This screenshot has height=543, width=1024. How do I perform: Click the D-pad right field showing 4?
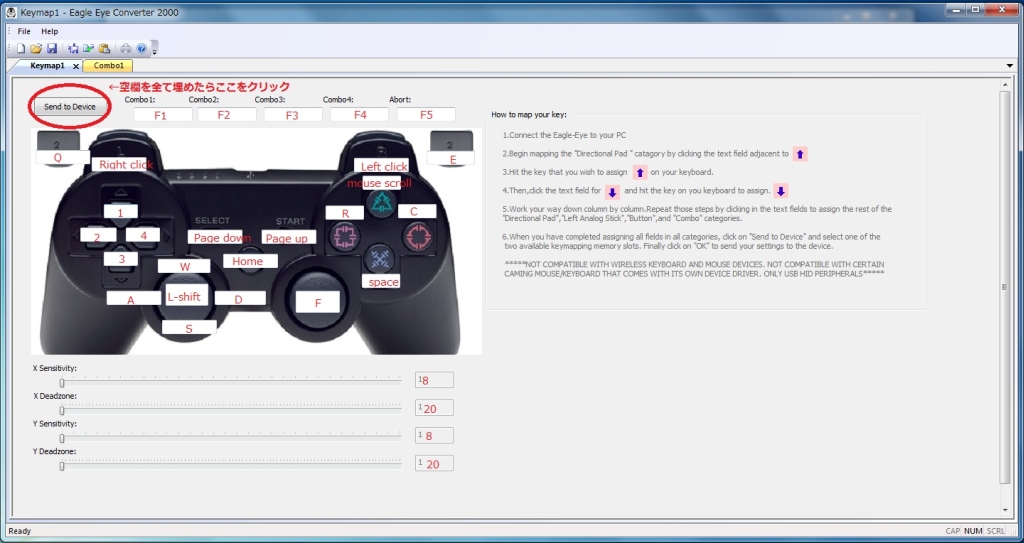pos(142,235)
